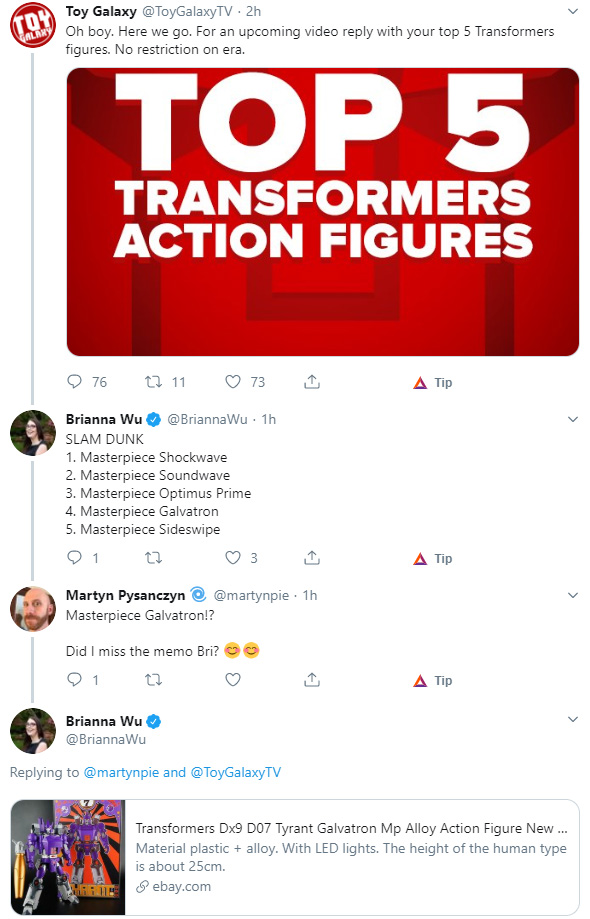
Task: Retweet the Toy Galaxy top 5 post
Action: coord(154,382)
